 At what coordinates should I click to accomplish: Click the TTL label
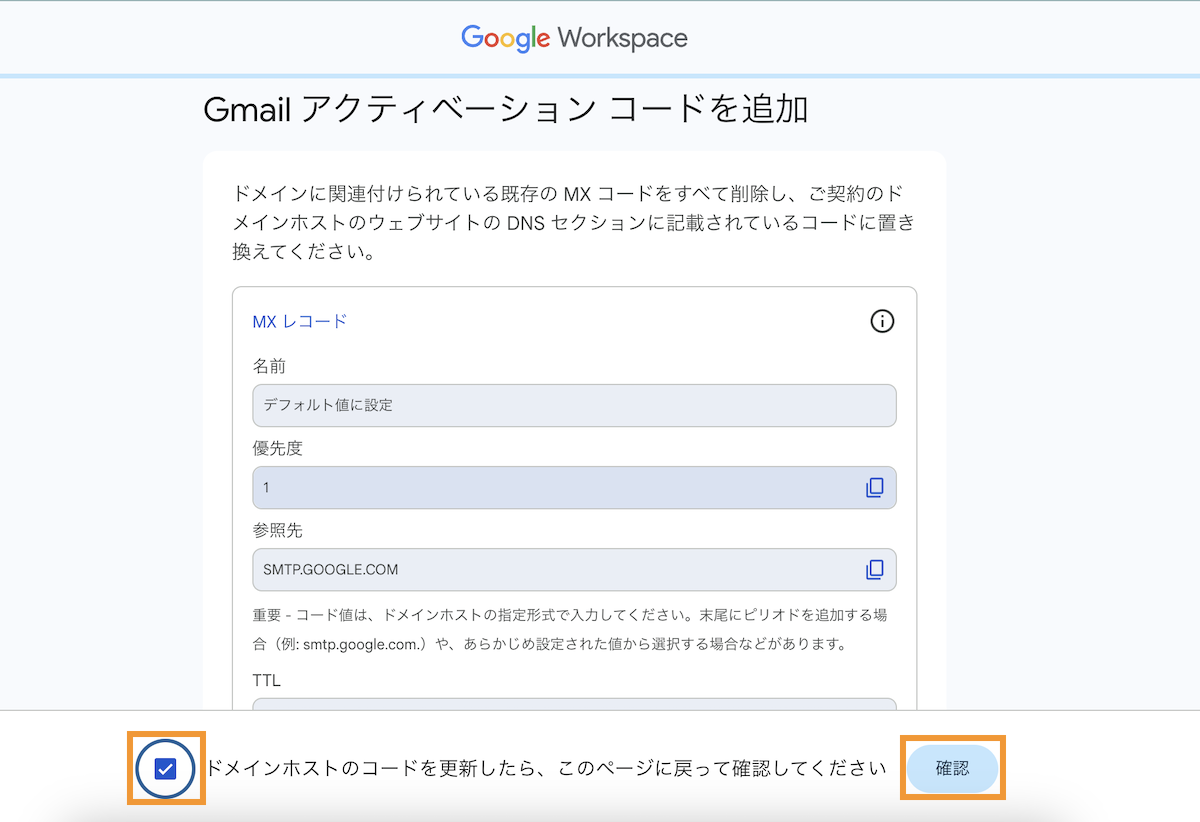click(267, 680)
